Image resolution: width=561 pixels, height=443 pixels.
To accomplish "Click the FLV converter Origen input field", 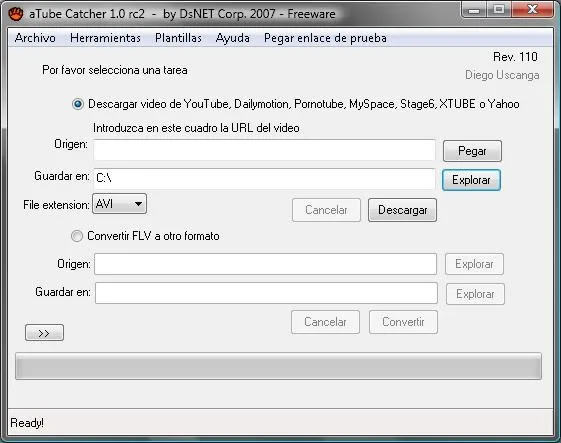I will (265, 264).
